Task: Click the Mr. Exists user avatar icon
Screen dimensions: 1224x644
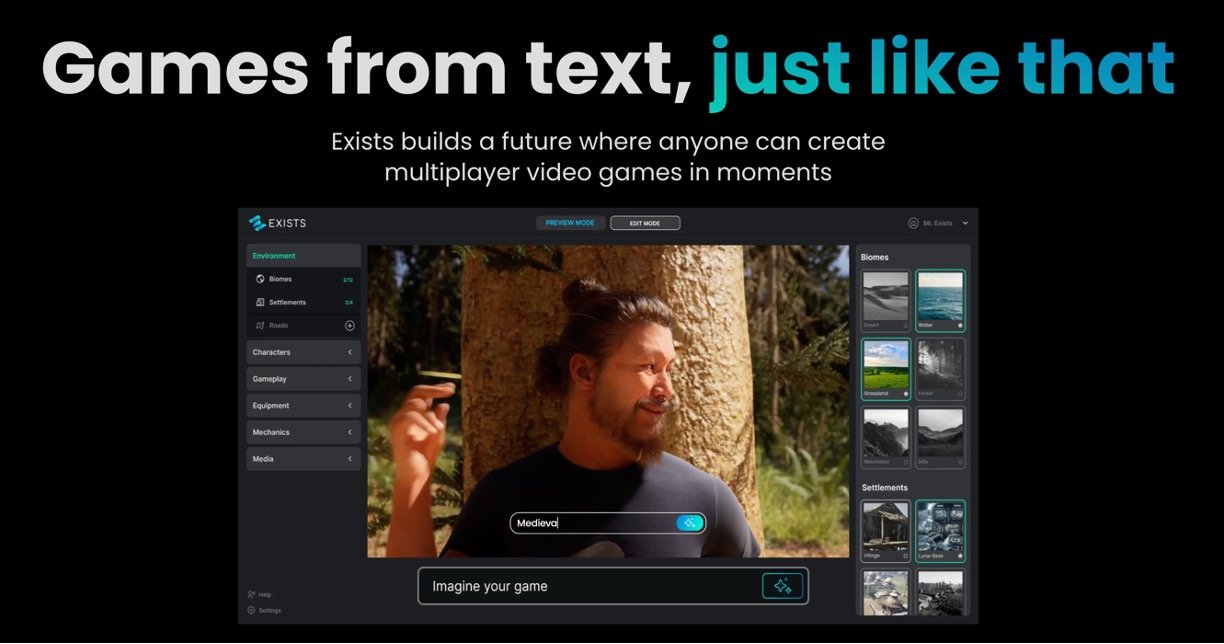Action: pyautogui.click(x=913, y=223)
